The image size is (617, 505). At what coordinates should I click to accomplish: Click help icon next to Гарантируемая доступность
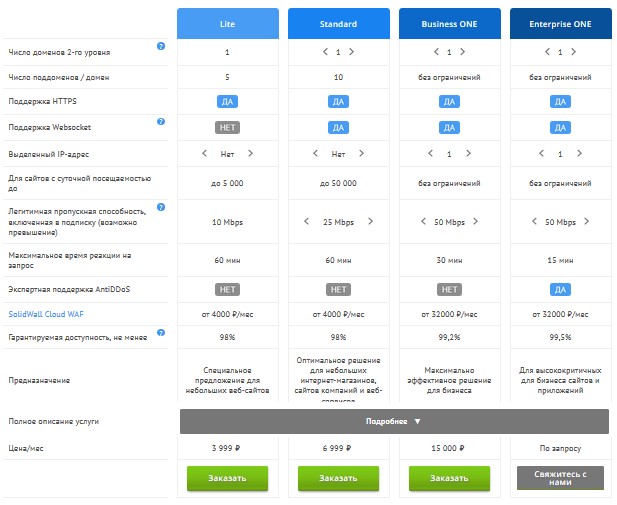[162, 332]
